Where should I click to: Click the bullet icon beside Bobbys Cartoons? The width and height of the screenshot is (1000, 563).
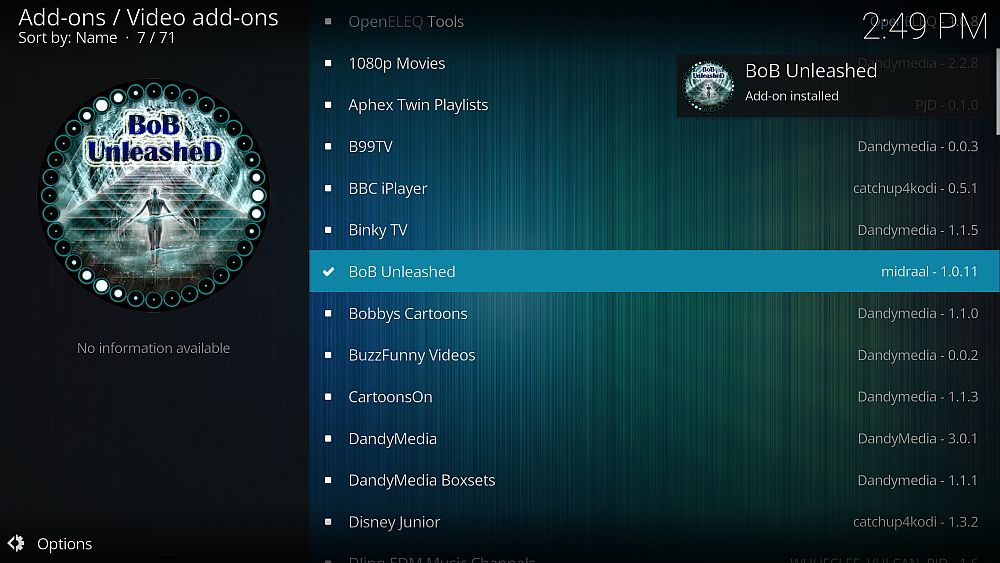(x=328, y=313)
